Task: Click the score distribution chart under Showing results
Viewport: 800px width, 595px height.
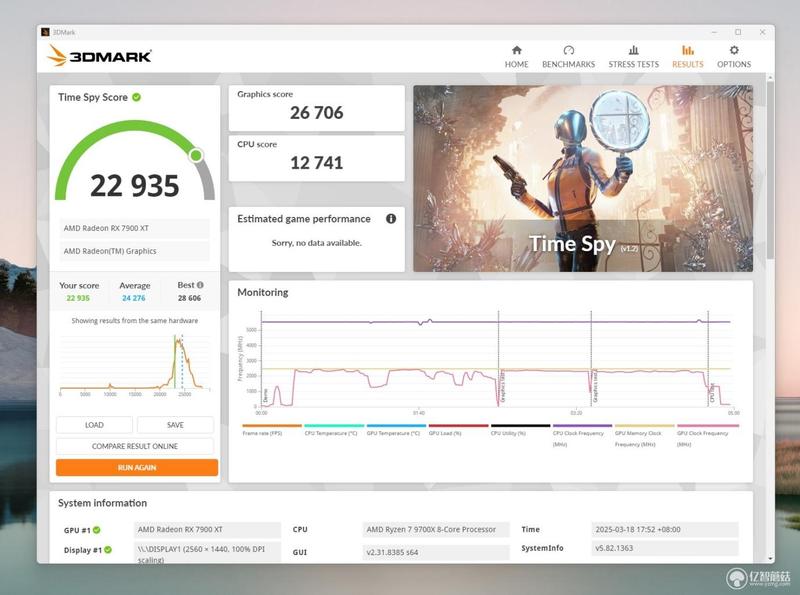Action: coord(135,364)
